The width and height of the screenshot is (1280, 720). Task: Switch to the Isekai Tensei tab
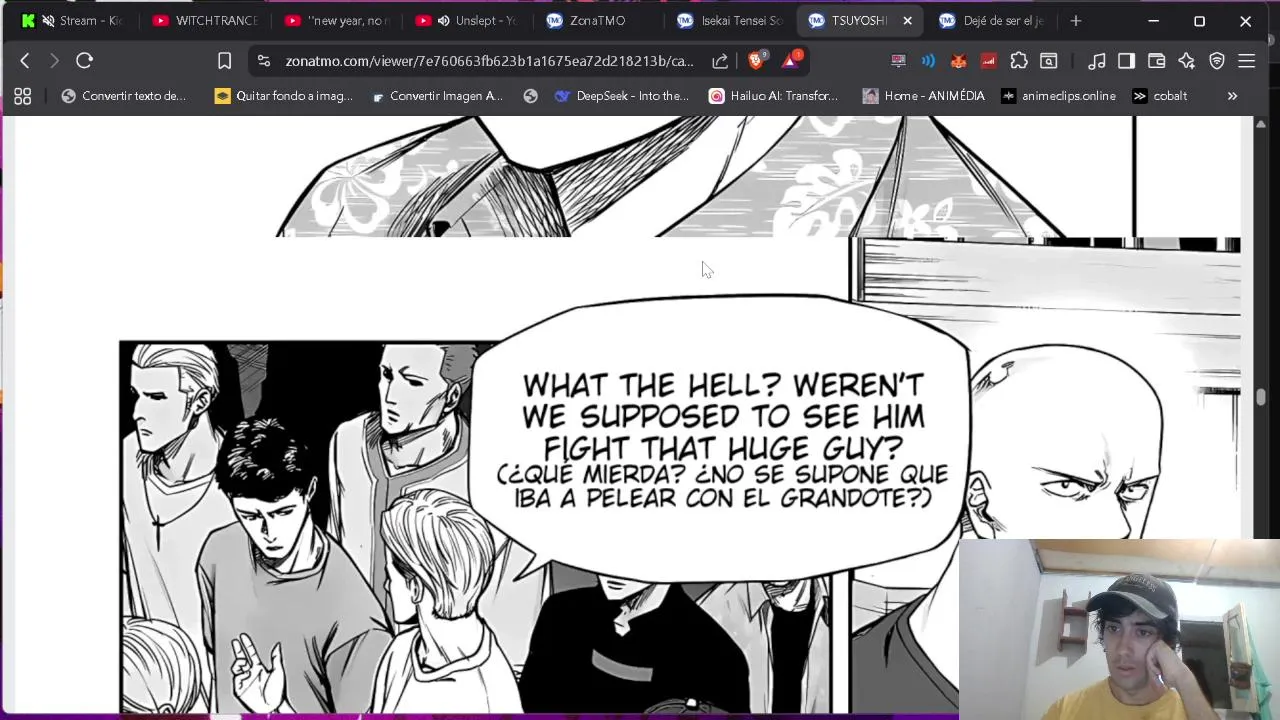[729, 21]
